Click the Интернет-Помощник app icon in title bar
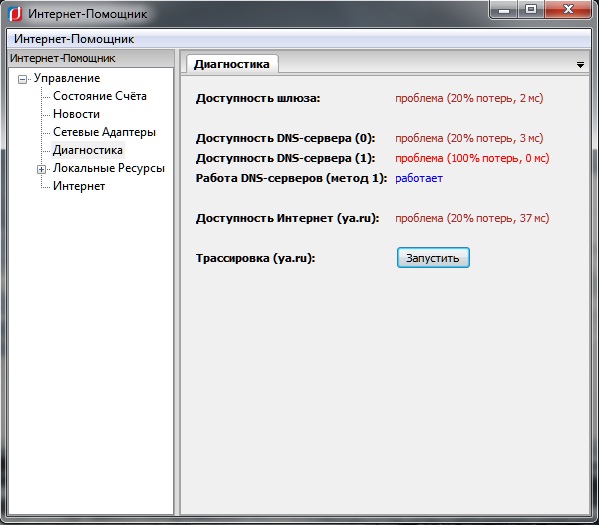The width and height of the screenshot is (599, 525). 15,14
